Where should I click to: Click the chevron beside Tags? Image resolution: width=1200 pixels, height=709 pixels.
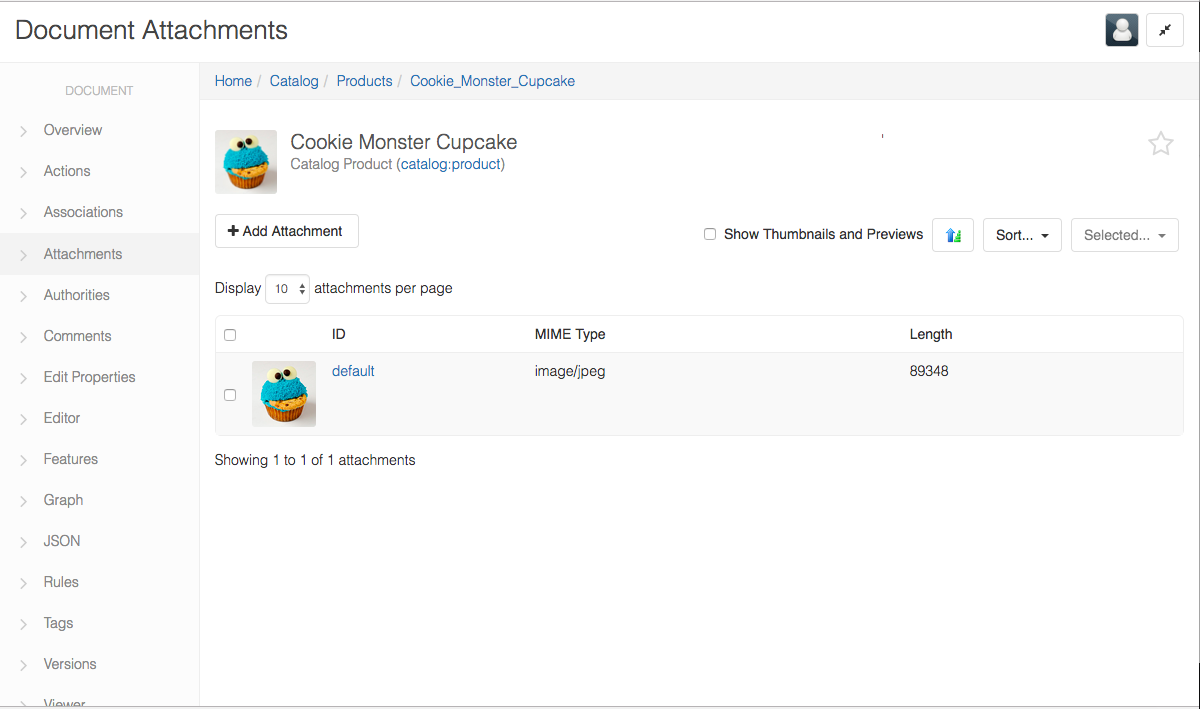tap(23, 624)
